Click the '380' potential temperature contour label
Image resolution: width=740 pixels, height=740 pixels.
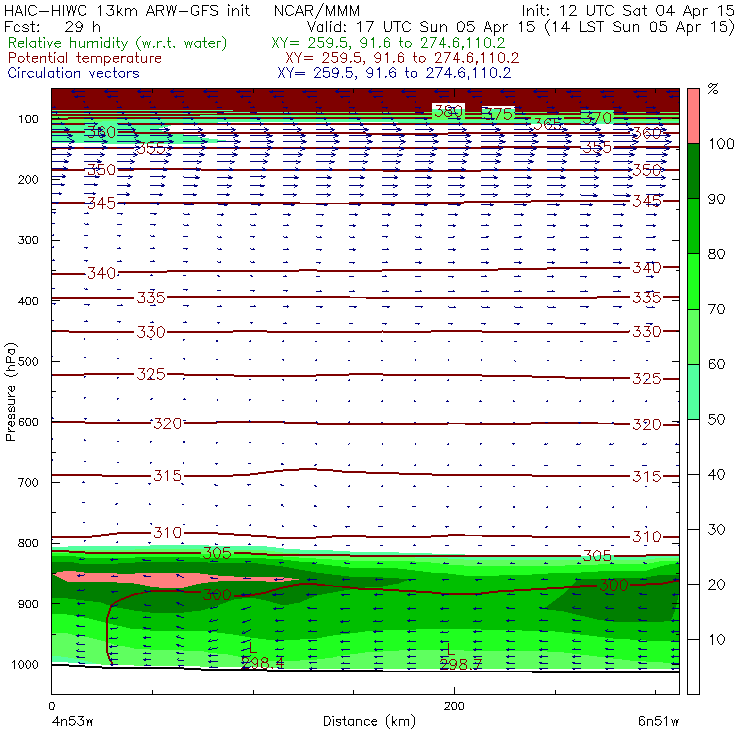coord(448,111)
